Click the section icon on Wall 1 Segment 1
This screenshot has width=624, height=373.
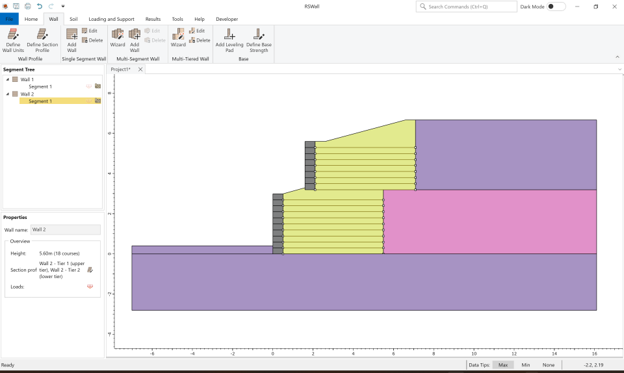[x=98, y=86]
